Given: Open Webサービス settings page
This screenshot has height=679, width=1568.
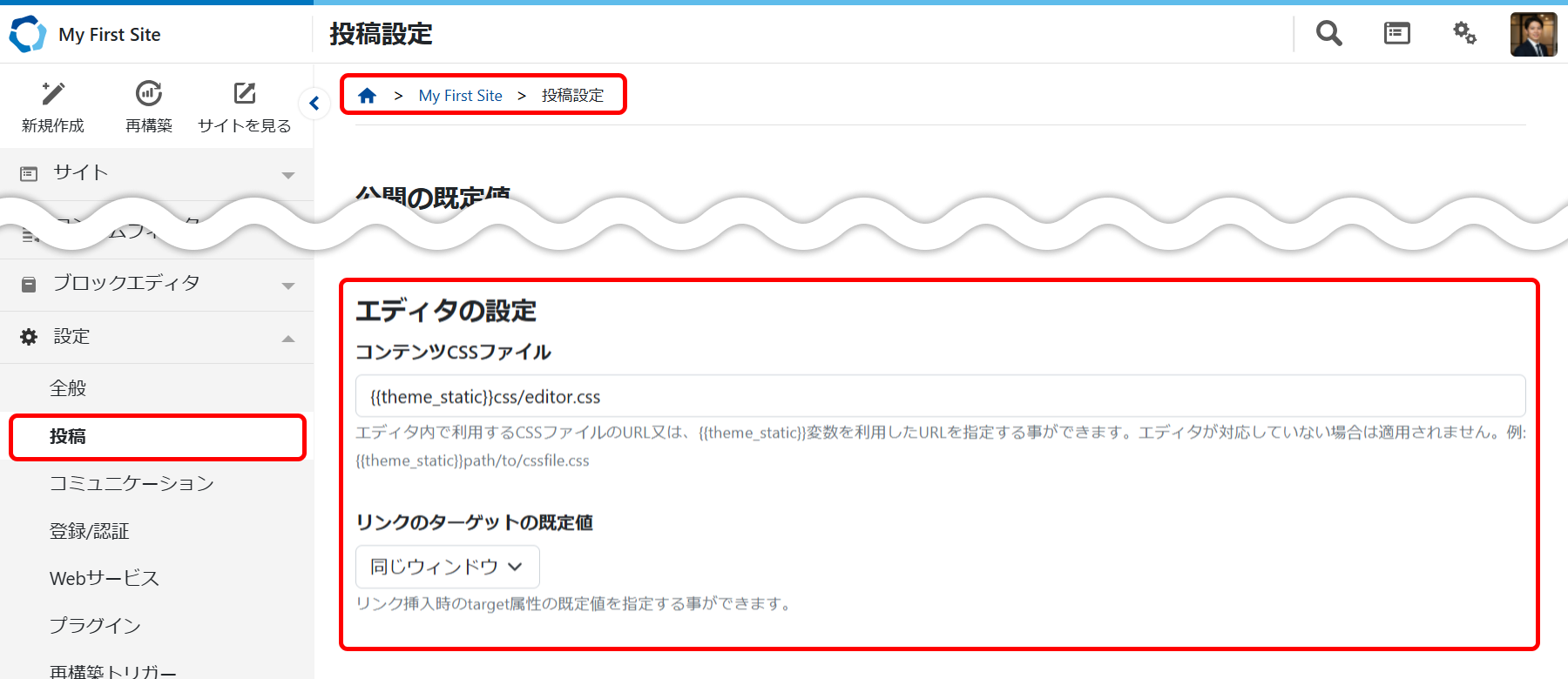Looking at the screenshot, I should [x=105, y=579].
